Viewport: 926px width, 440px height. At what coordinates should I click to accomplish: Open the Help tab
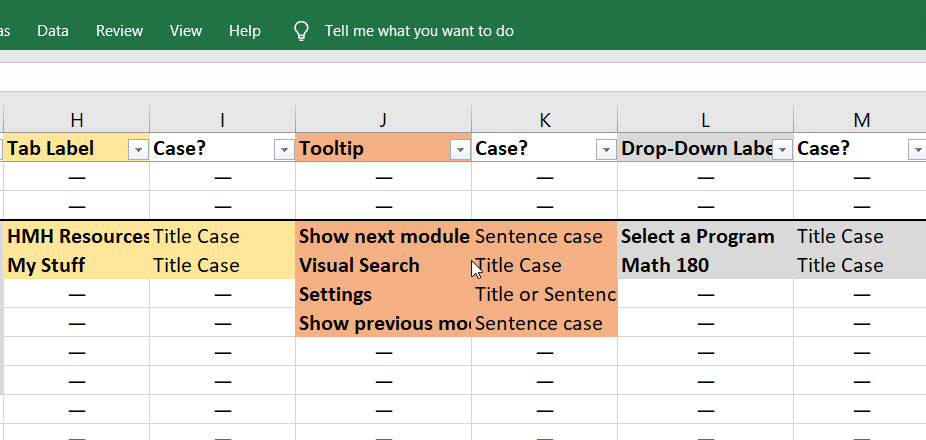pos(244,31)
